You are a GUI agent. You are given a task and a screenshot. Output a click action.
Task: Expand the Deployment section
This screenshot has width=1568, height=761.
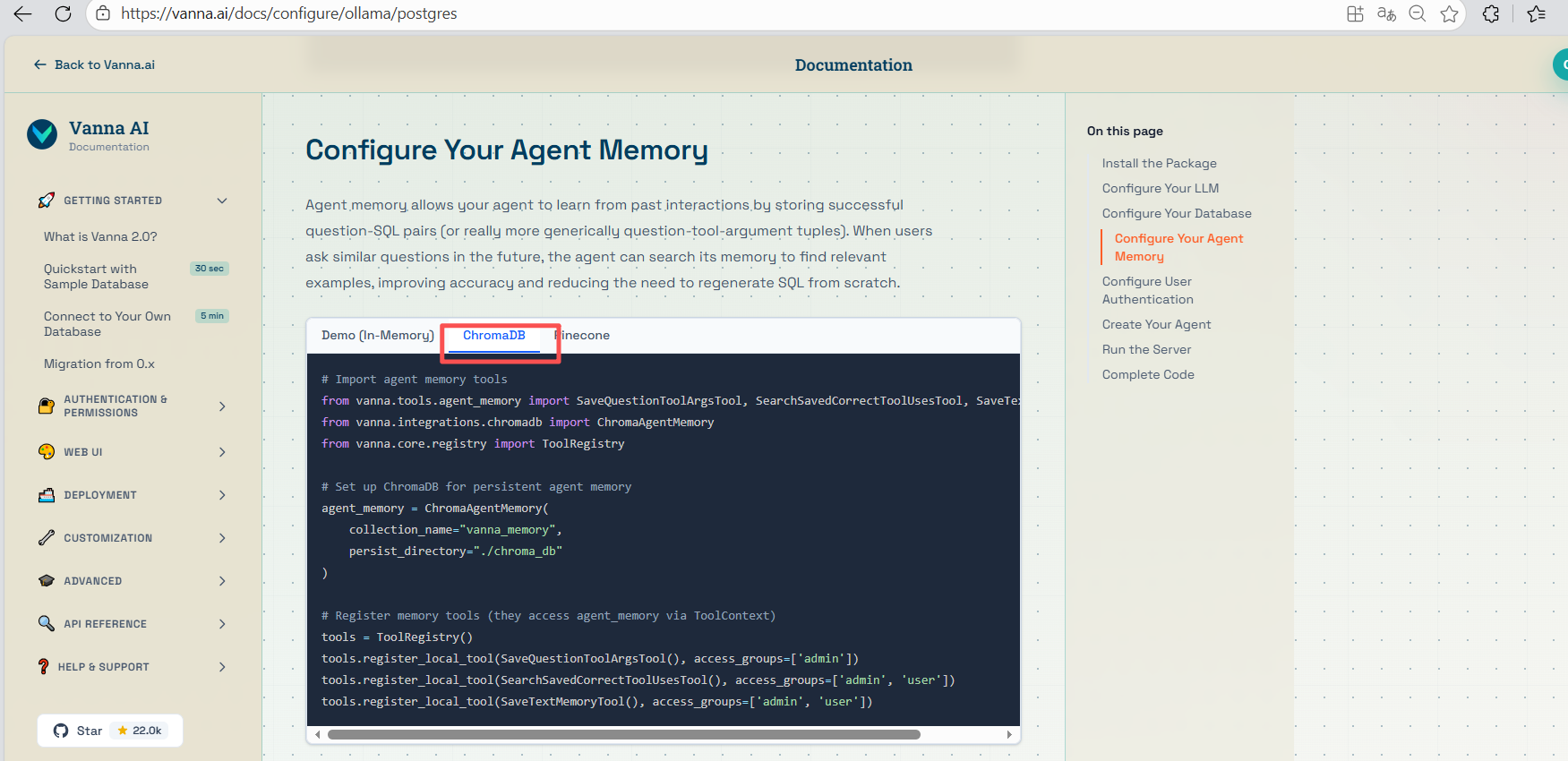coord(222,495)
